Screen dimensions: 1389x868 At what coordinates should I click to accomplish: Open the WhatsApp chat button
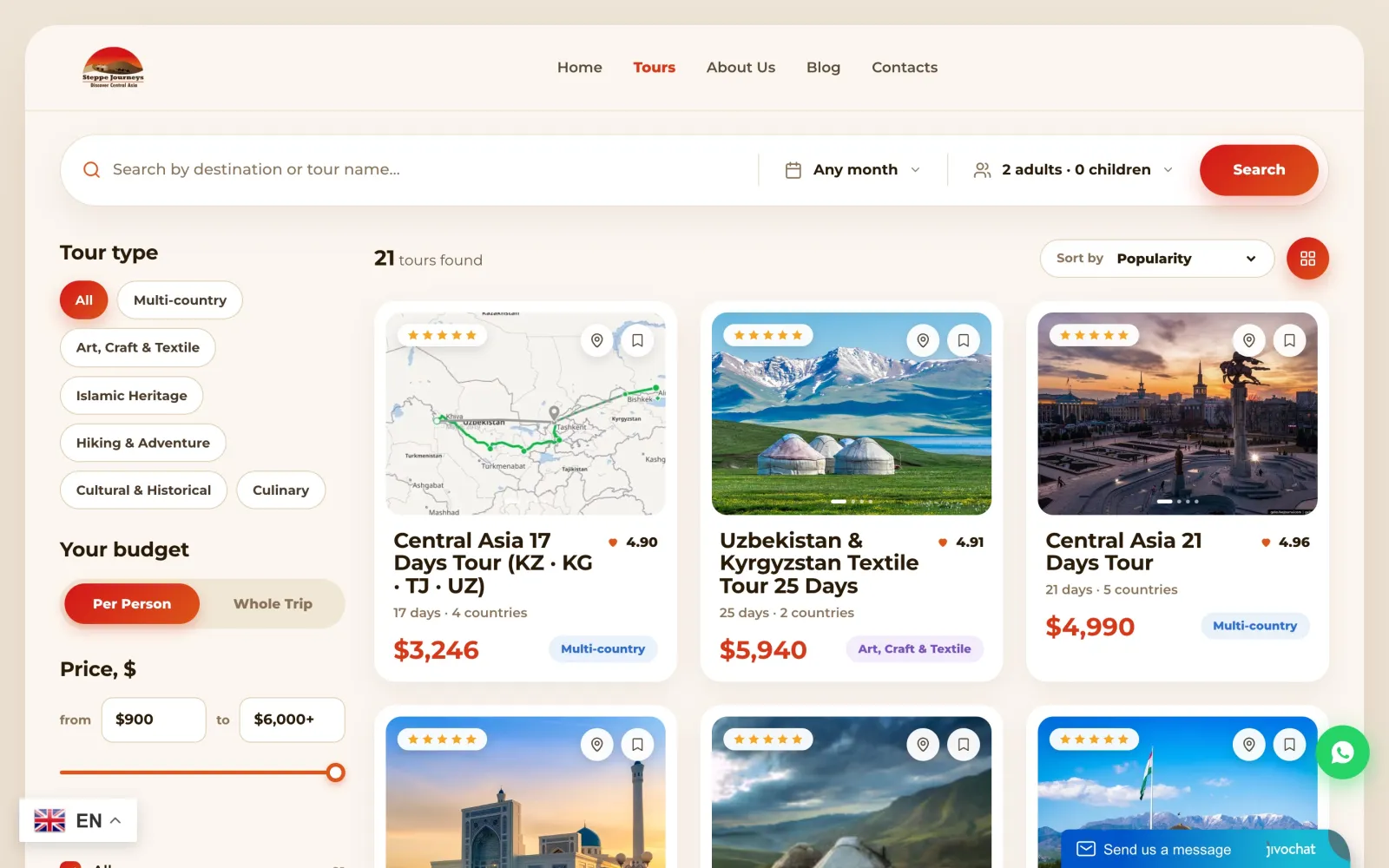point(1342,753)
